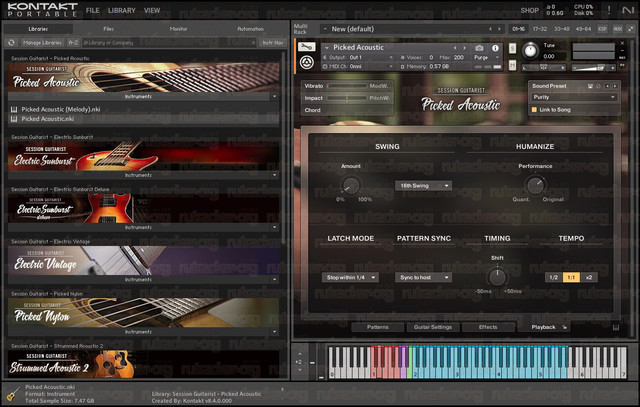Click the refresh libraries icon
Screen dimensions: 640x407
click(x=11, y=42)
